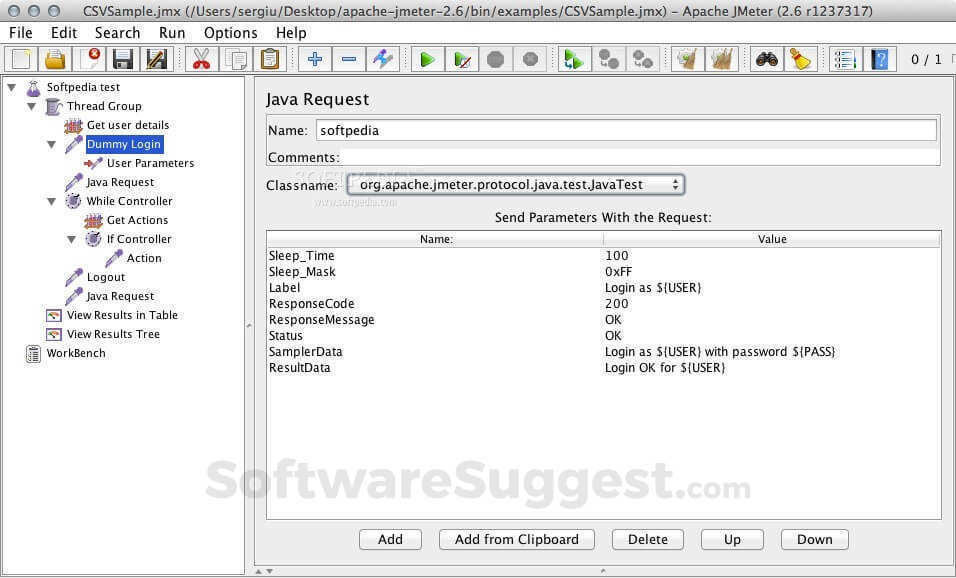Screen dimensions: 956x578
Task: Collapse the While Controller branch
Action: (x=51, y=201)
